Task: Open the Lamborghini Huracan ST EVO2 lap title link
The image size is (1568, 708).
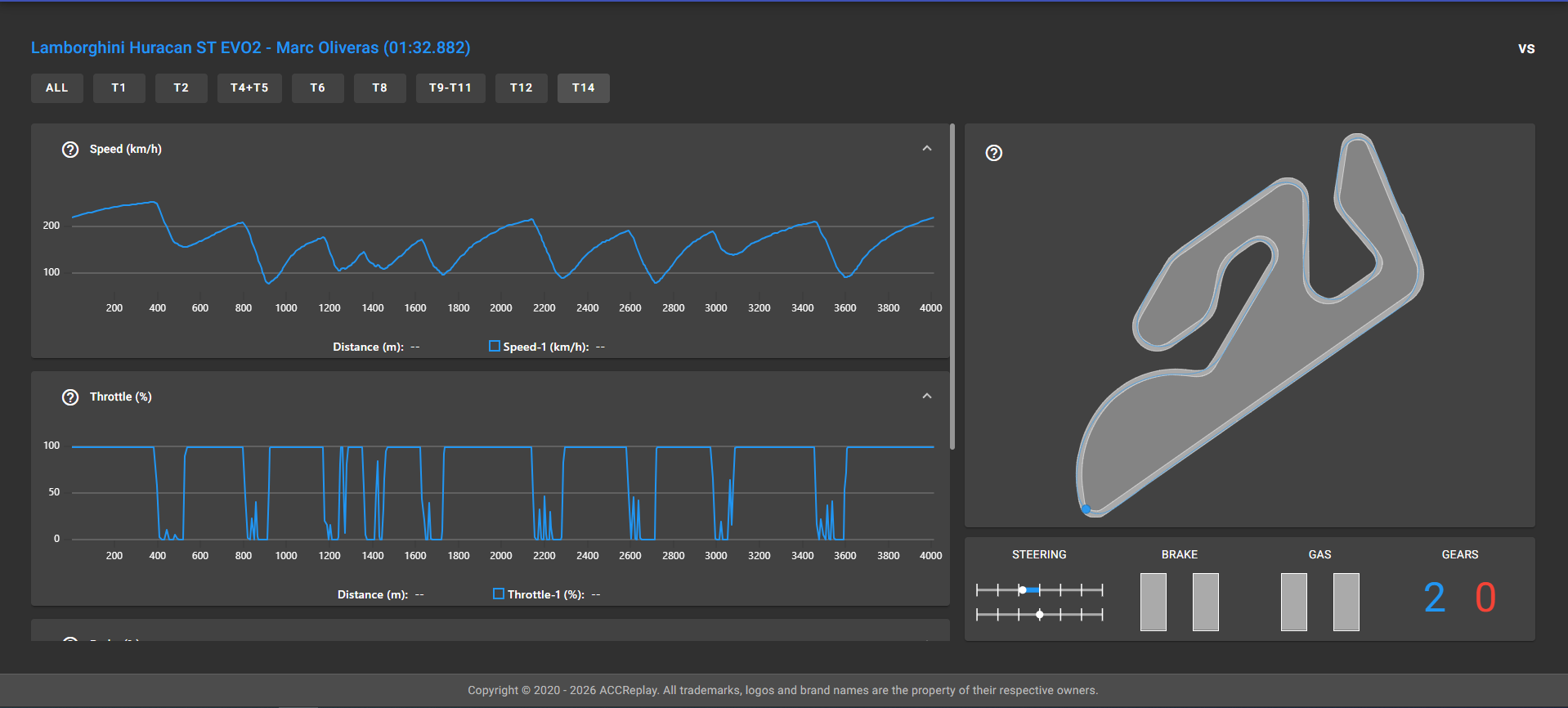Action: (250, 47)
